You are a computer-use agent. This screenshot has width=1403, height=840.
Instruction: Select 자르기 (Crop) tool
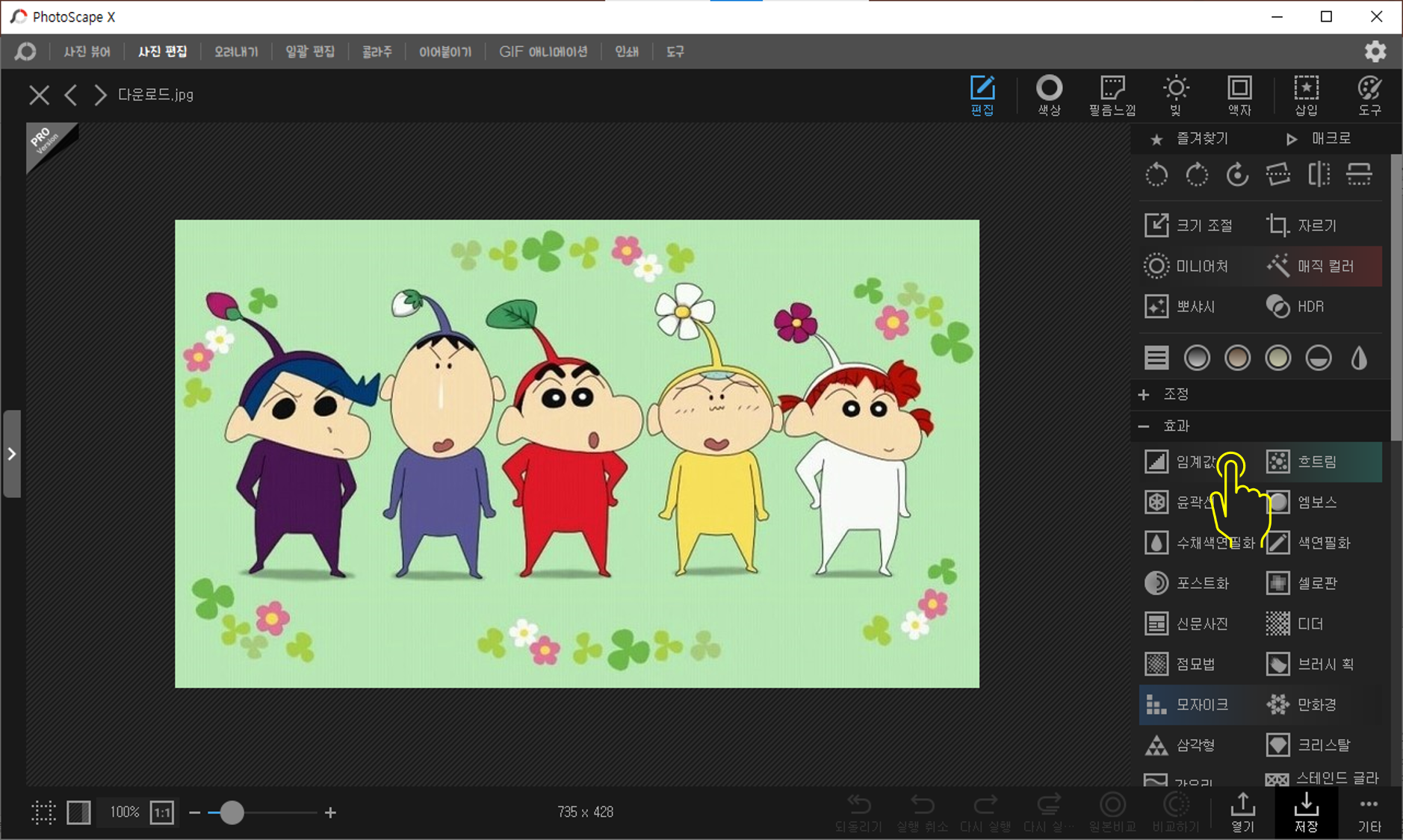pyautogui.click(x=1302, y=225)
